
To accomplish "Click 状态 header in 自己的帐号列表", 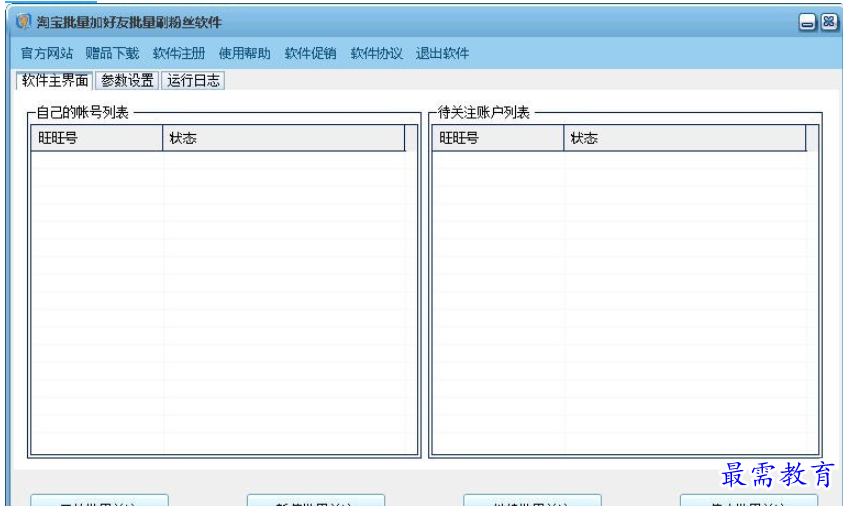I will tap(283, 138).
